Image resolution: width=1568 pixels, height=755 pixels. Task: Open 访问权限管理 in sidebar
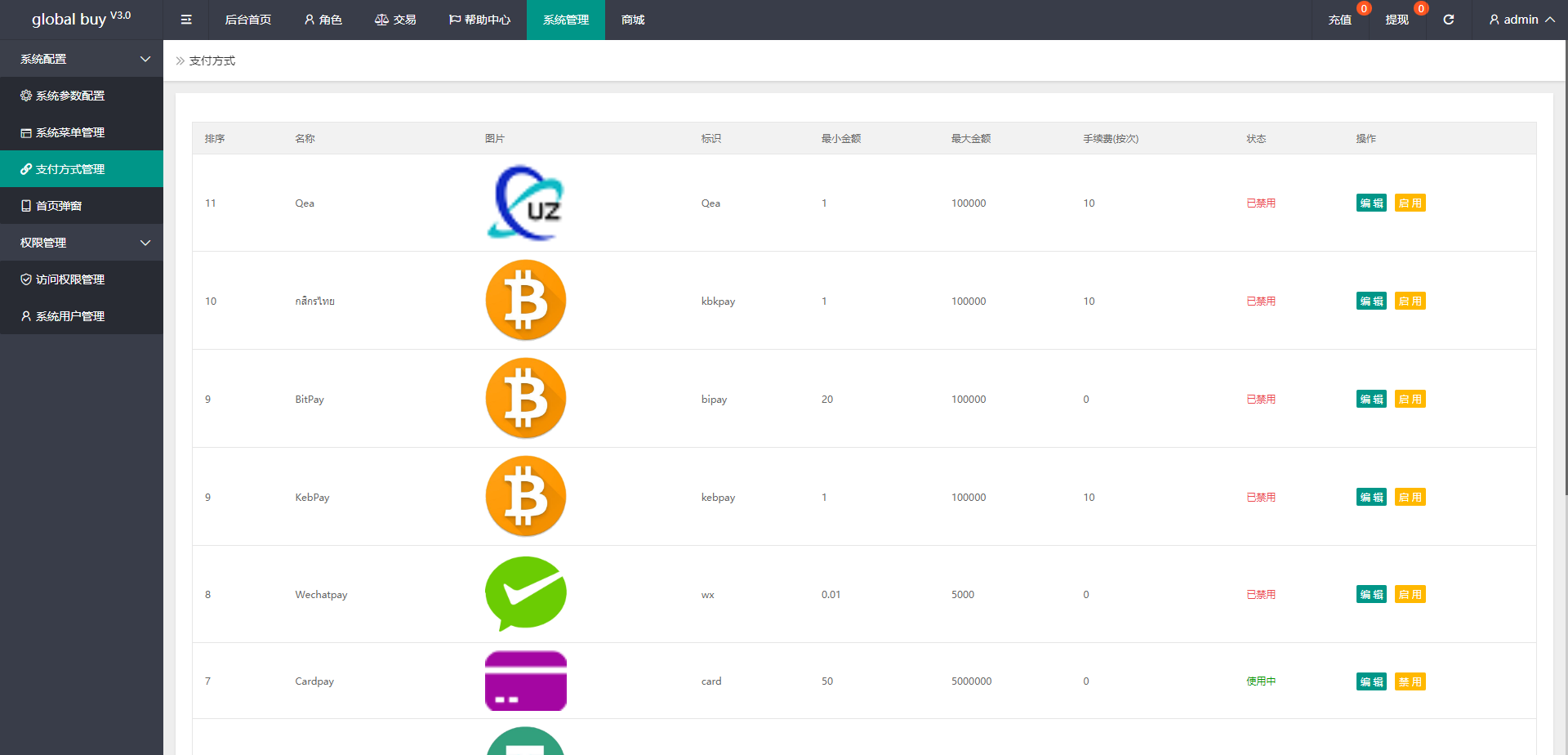point(82,279)
